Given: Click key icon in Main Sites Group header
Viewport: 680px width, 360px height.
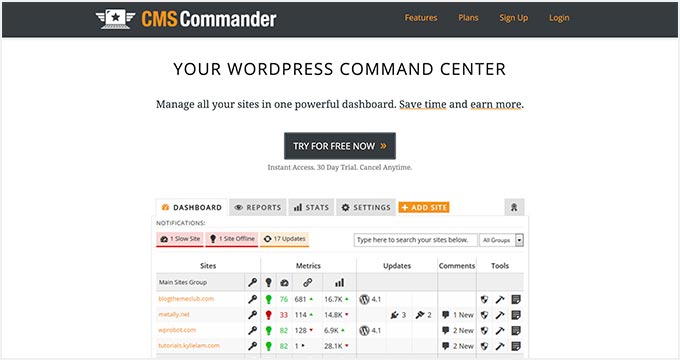Looking at the screenshot, I should [252, 283].
